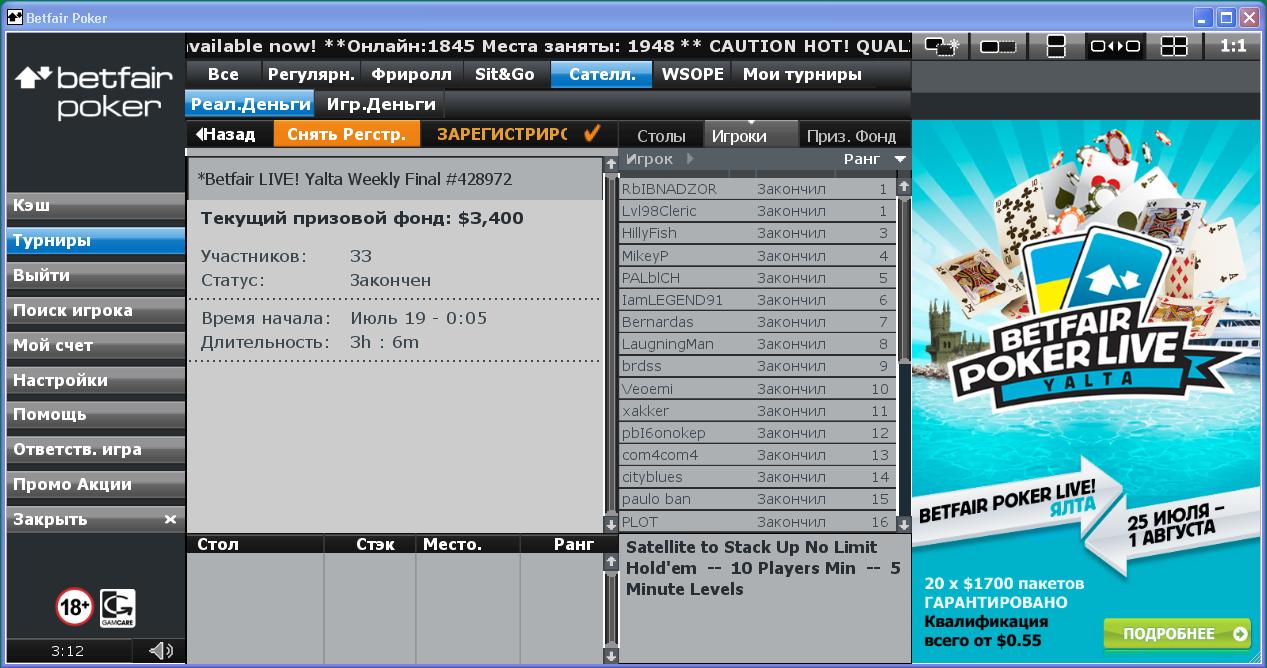Image resolution: width=1267 pixels, height=668 pixels.
Task: Select player row paulo ban
Action: tap(757, 499)
